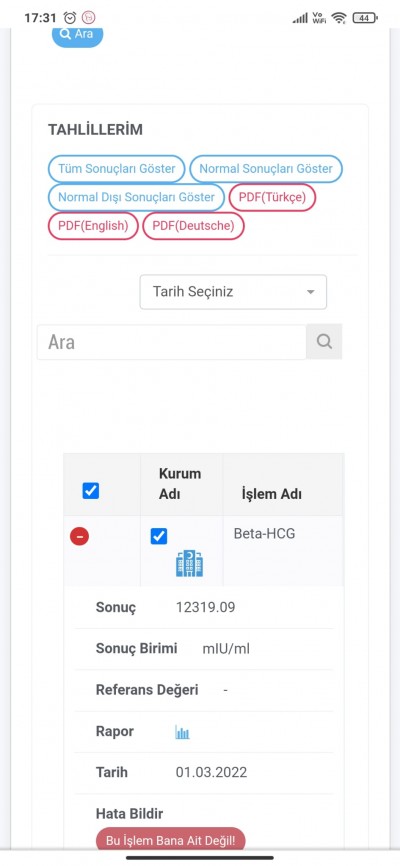Download PDF(Türkçe) report
The image size is (400, 866).
click(272, 197)
